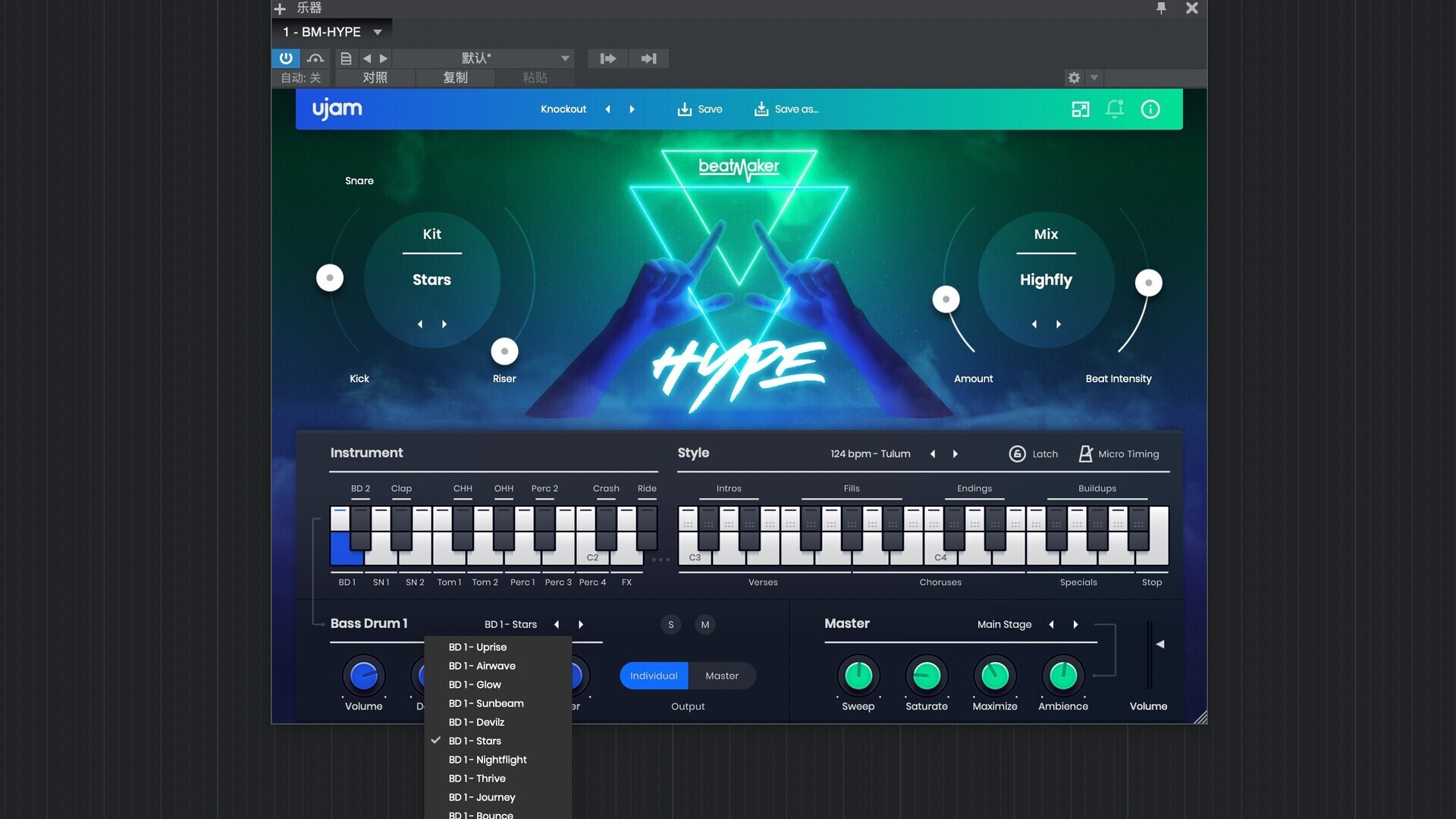
Task: Set Output to Individual
Action: (x=654, y=676)
